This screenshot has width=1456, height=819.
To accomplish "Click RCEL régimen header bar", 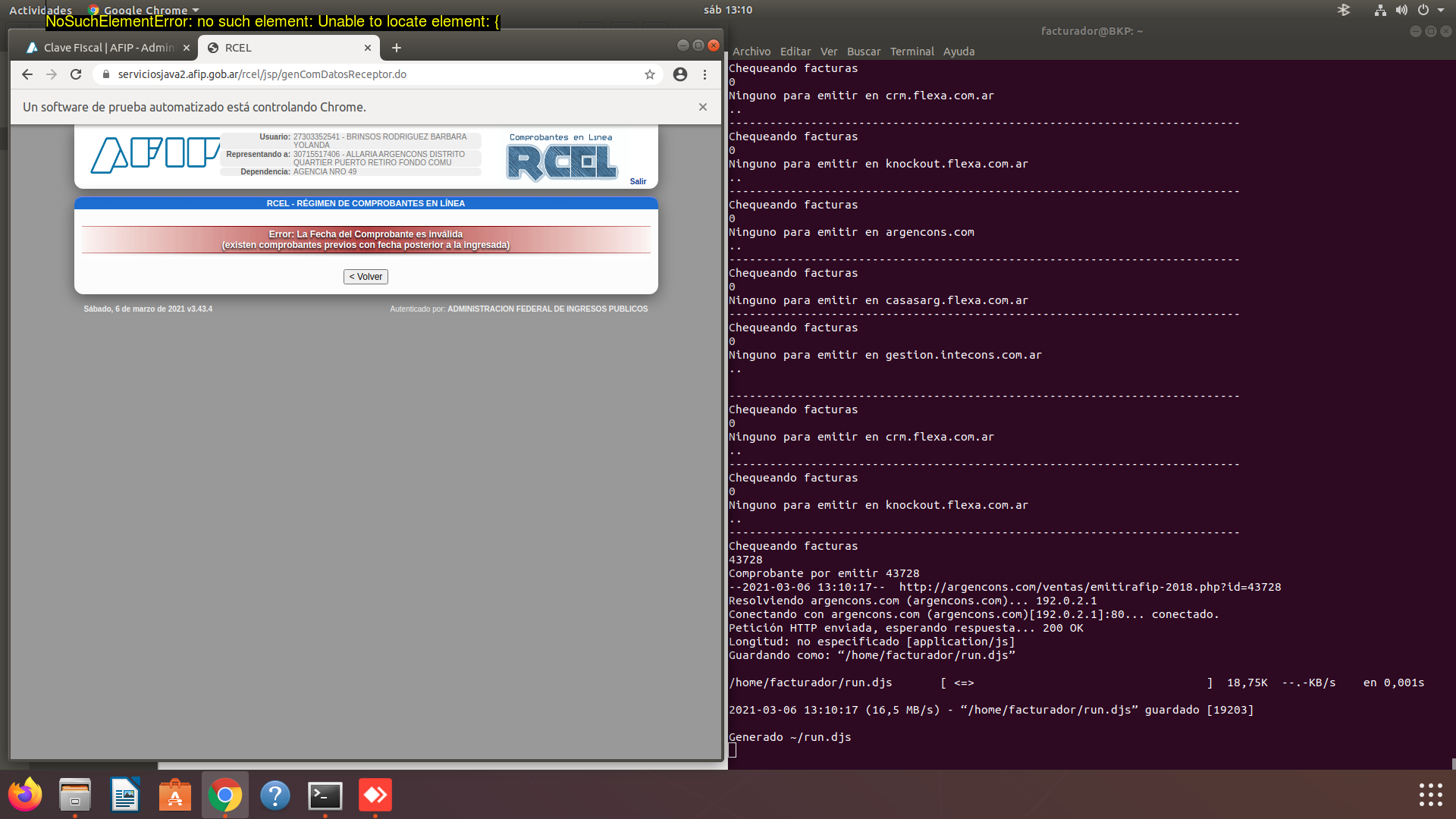I will pyautogui.click(x=366, y=203).
